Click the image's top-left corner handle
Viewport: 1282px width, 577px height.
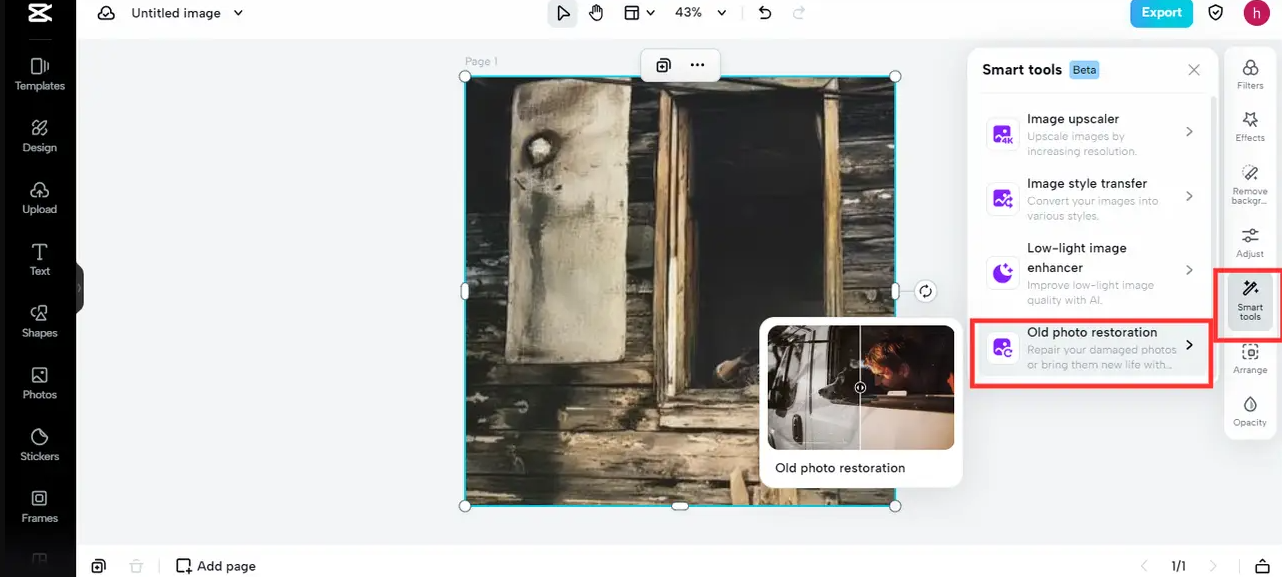click(465, 76)
